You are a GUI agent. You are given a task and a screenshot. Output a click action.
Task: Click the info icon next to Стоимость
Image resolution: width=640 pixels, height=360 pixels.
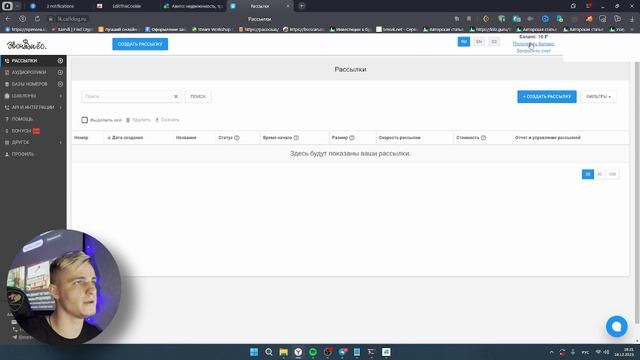pyautogui.click(x=483, y=138)
